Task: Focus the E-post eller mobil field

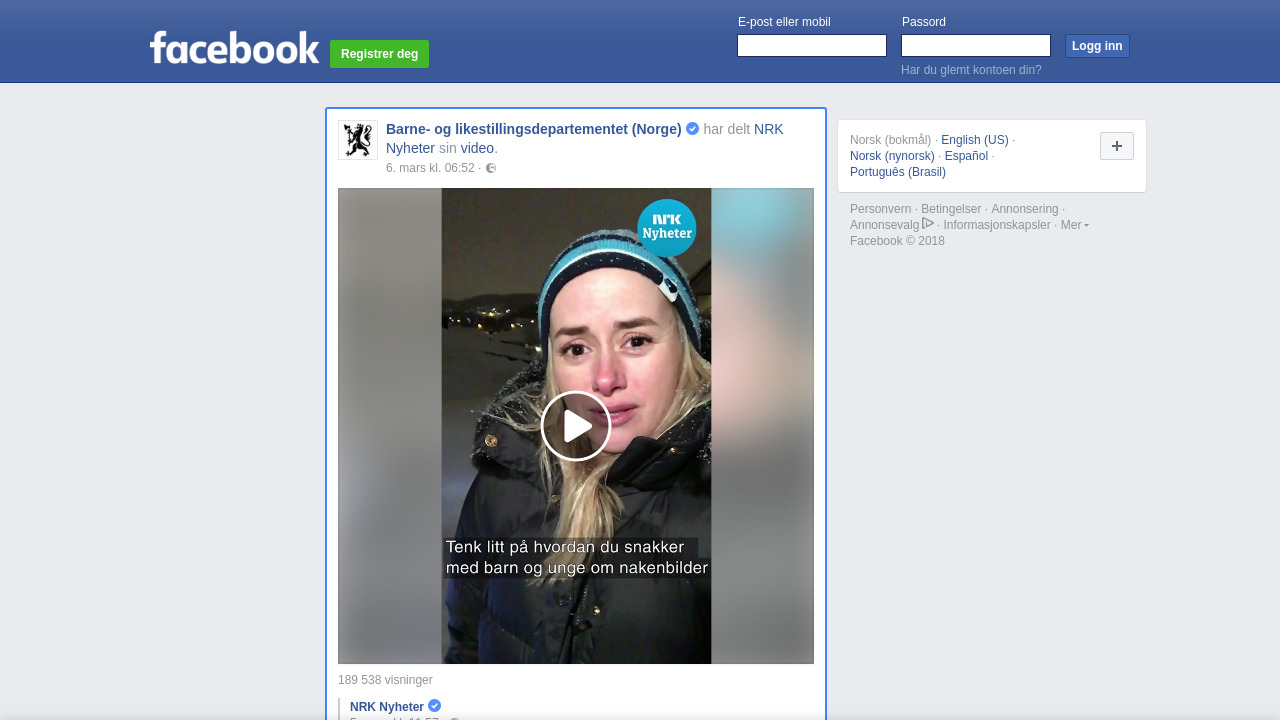Action: (812, 46)
